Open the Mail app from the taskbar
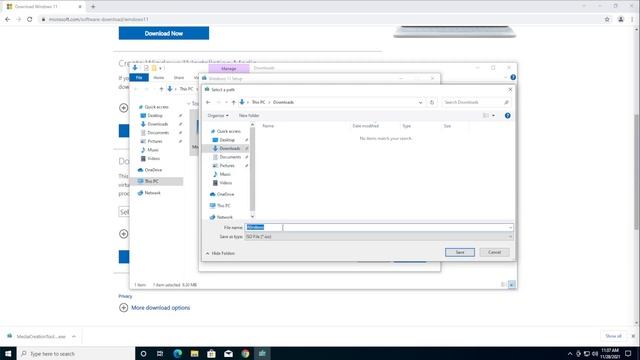The width and height of the screenshot is (640, 360). [228, 353]
